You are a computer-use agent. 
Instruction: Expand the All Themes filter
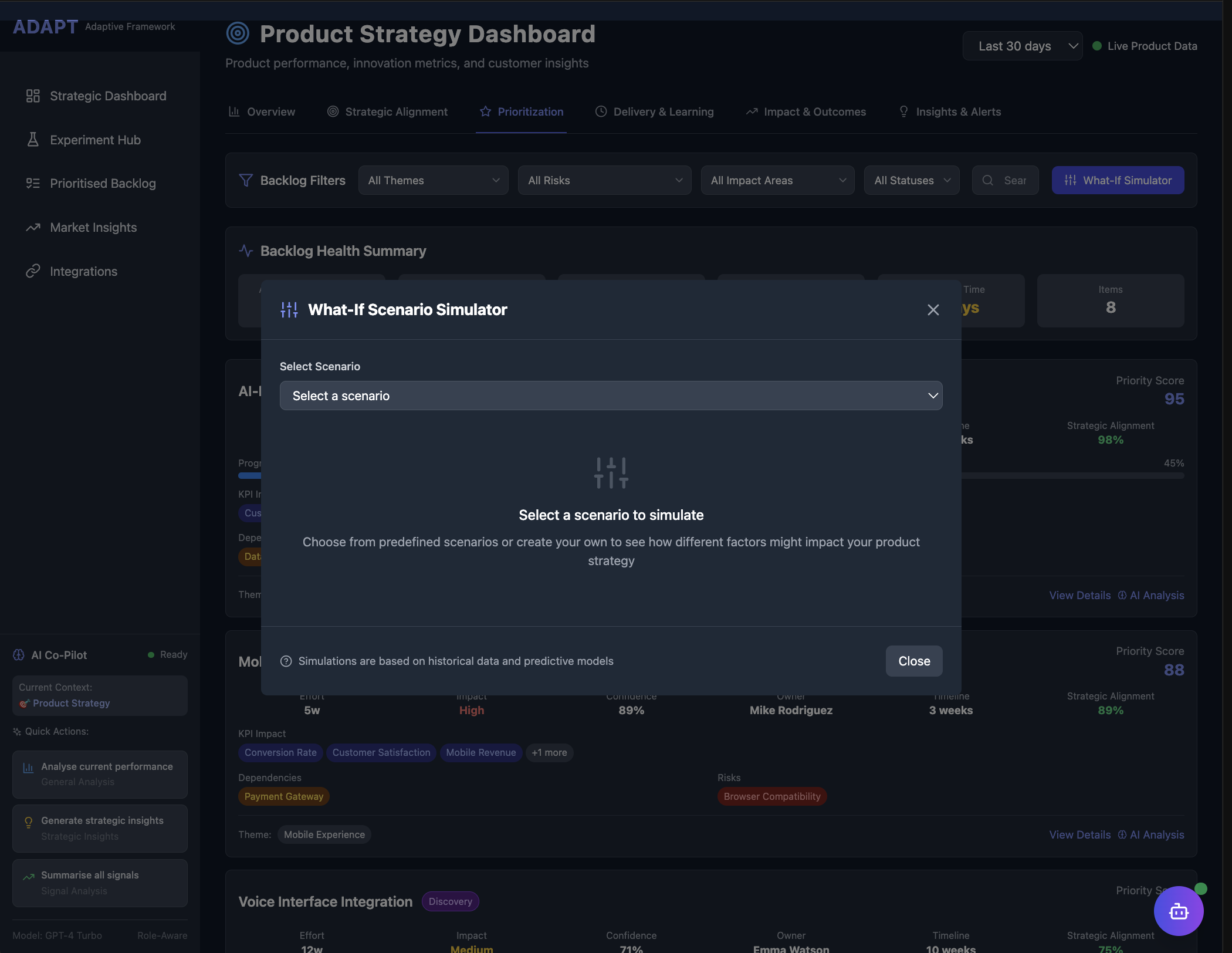tap(433, 180)
